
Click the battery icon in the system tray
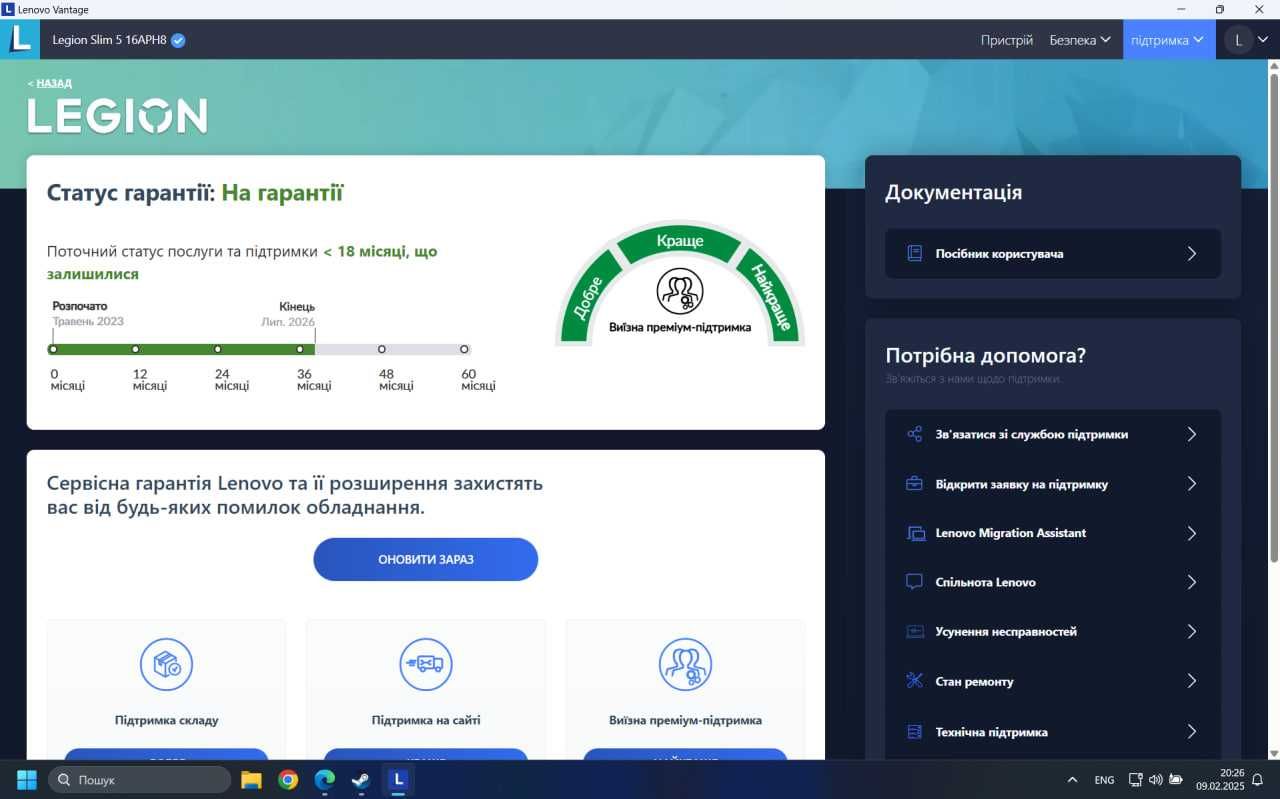1176,780
